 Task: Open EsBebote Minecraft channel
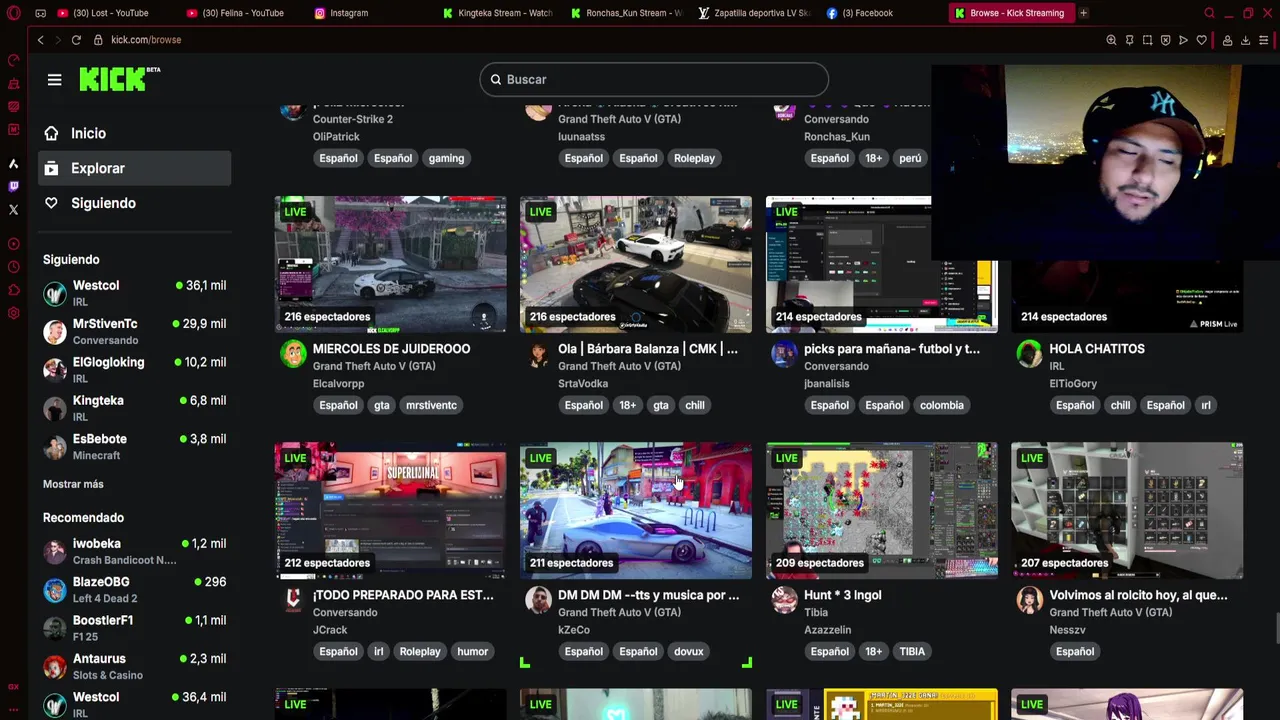pos(135,446)
